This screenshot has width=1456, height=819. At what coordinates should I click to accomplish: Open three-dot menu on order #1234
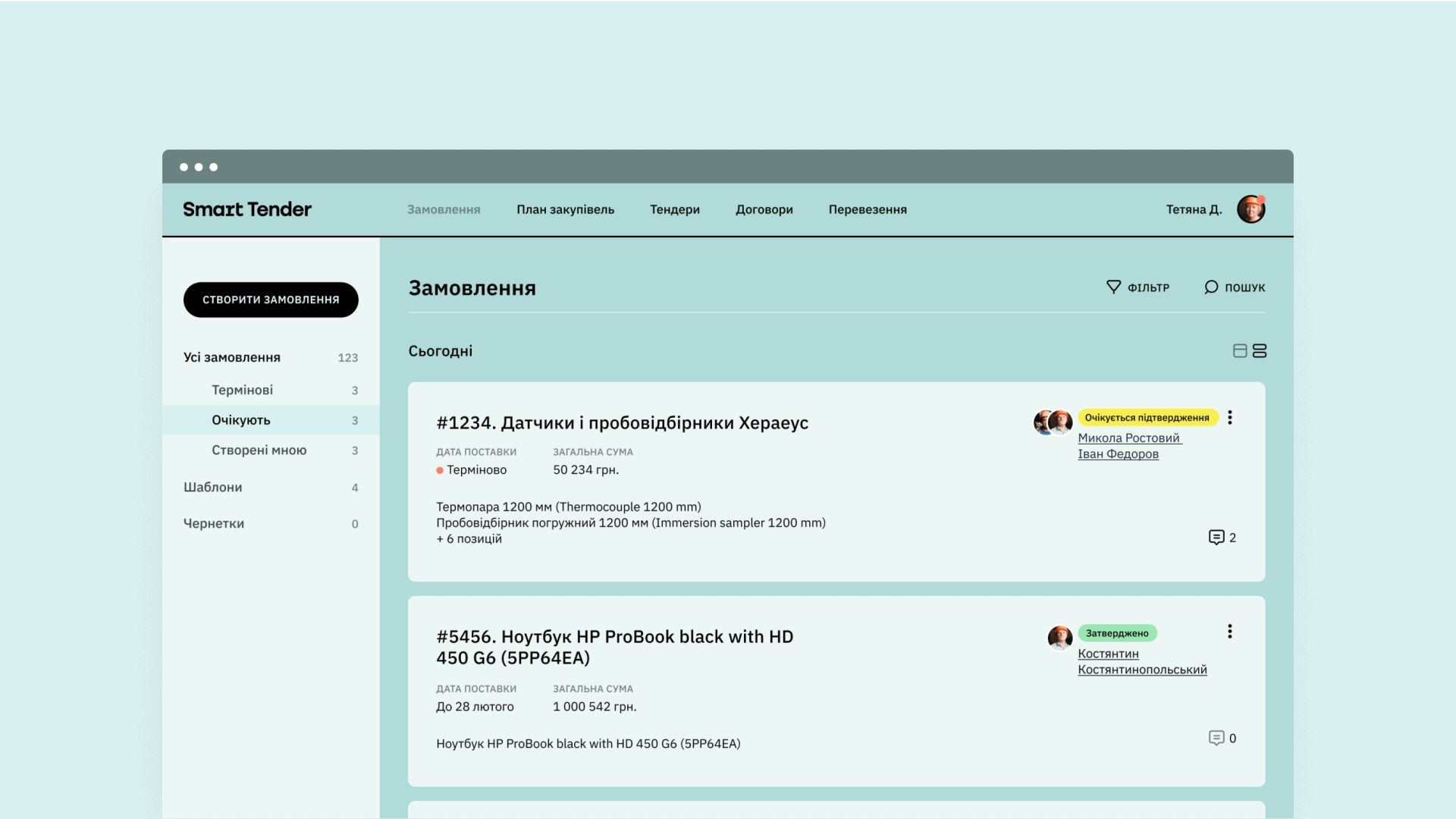[1230, 418]
